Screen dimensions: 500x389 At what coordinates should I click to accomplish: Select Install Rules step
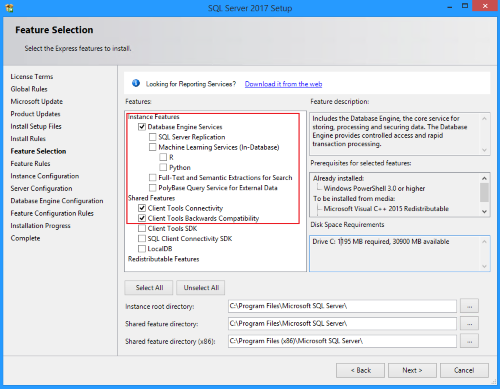tap(28, 139)
